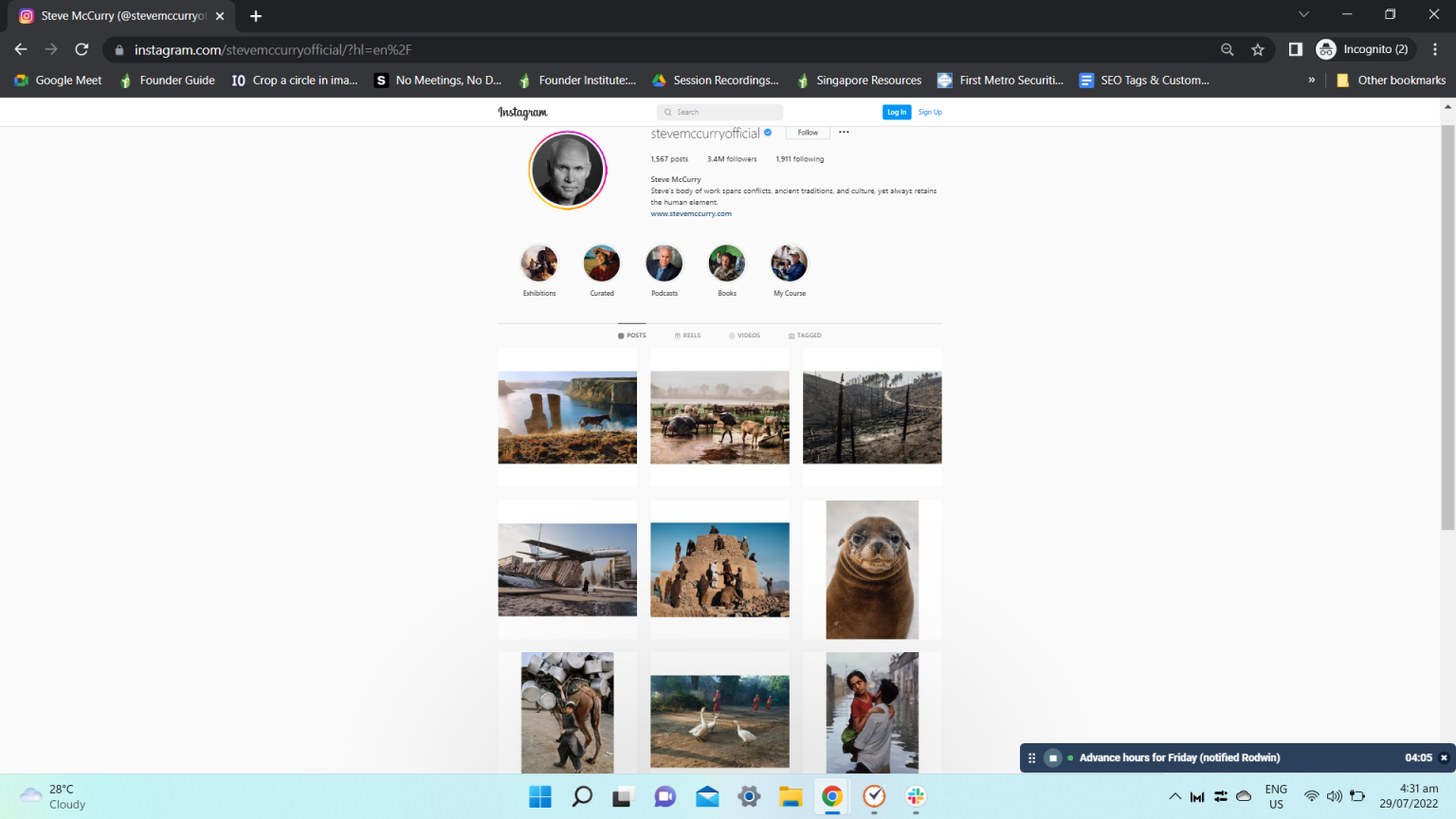Stop the Advance hours timer
Image resolution: width=1456 pixels, height=819 pixels.
(1052, 757)
